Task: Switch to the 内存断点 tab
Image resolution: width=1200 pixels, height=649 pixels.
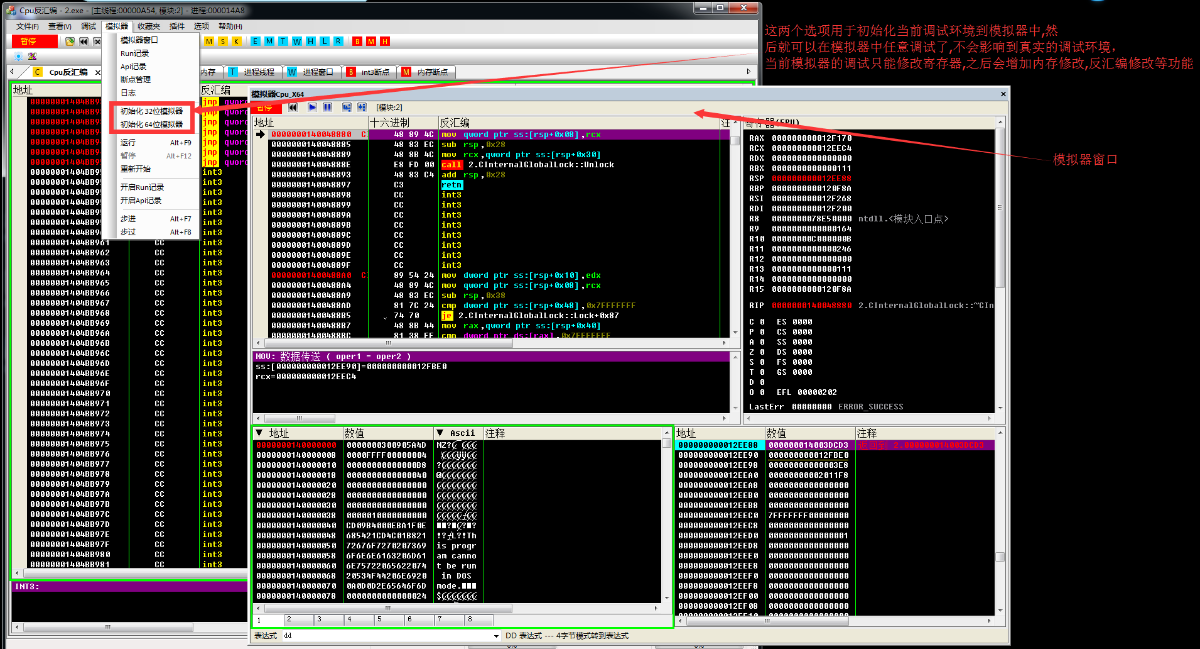Action: click(x=425, y=72)
